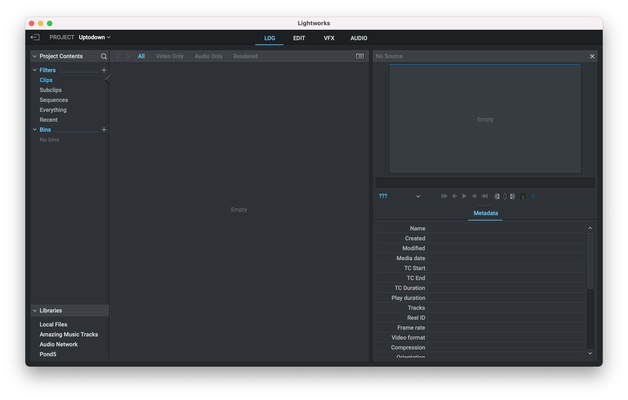Play the source viewer
Image resolution: width=628 pixels, height=400 pixels.
coord(464,196)
